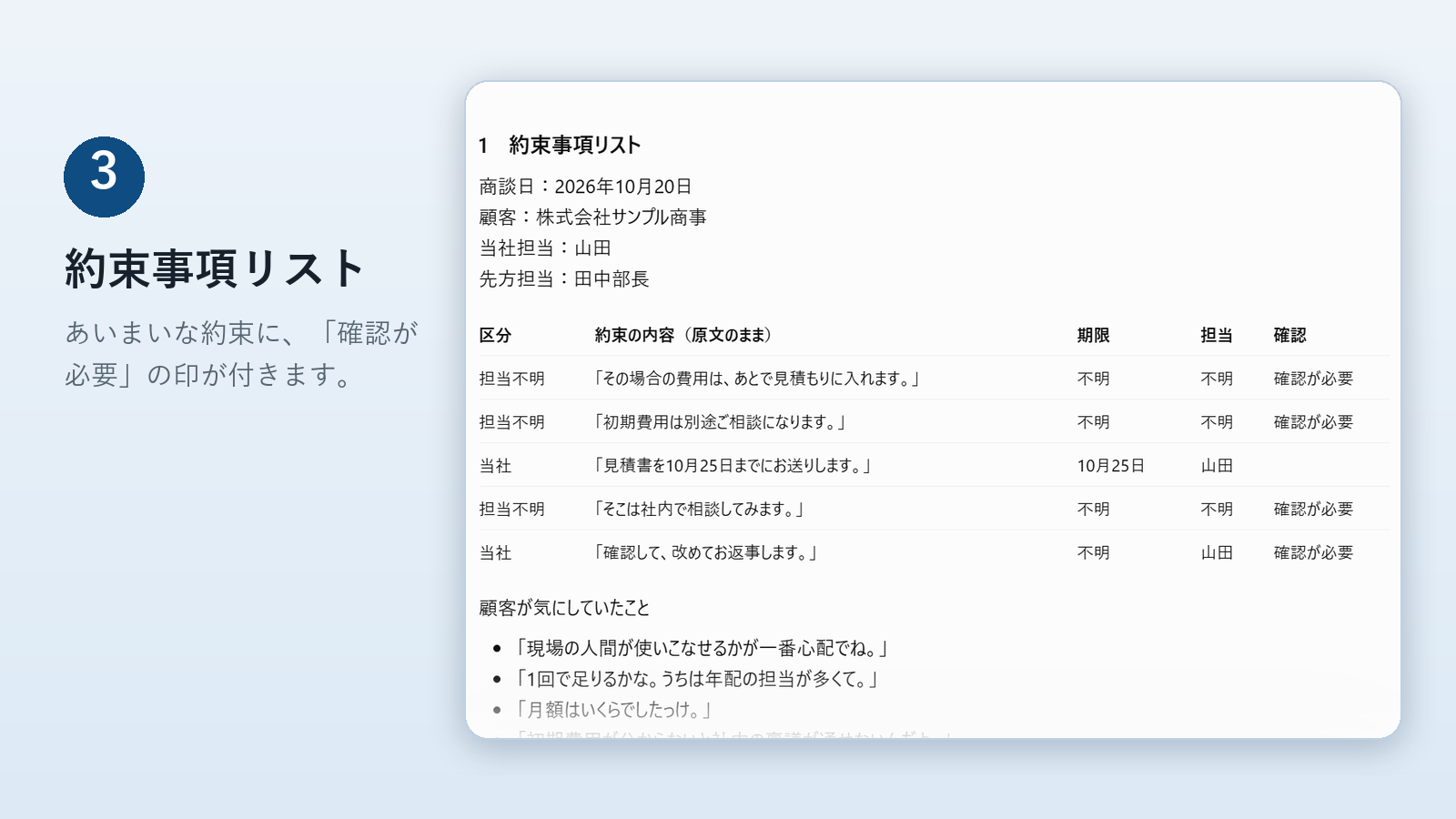Select 山田 in the 見積書 row
The width and height of the screenshot is (1456, 819).
[1217, 466]
